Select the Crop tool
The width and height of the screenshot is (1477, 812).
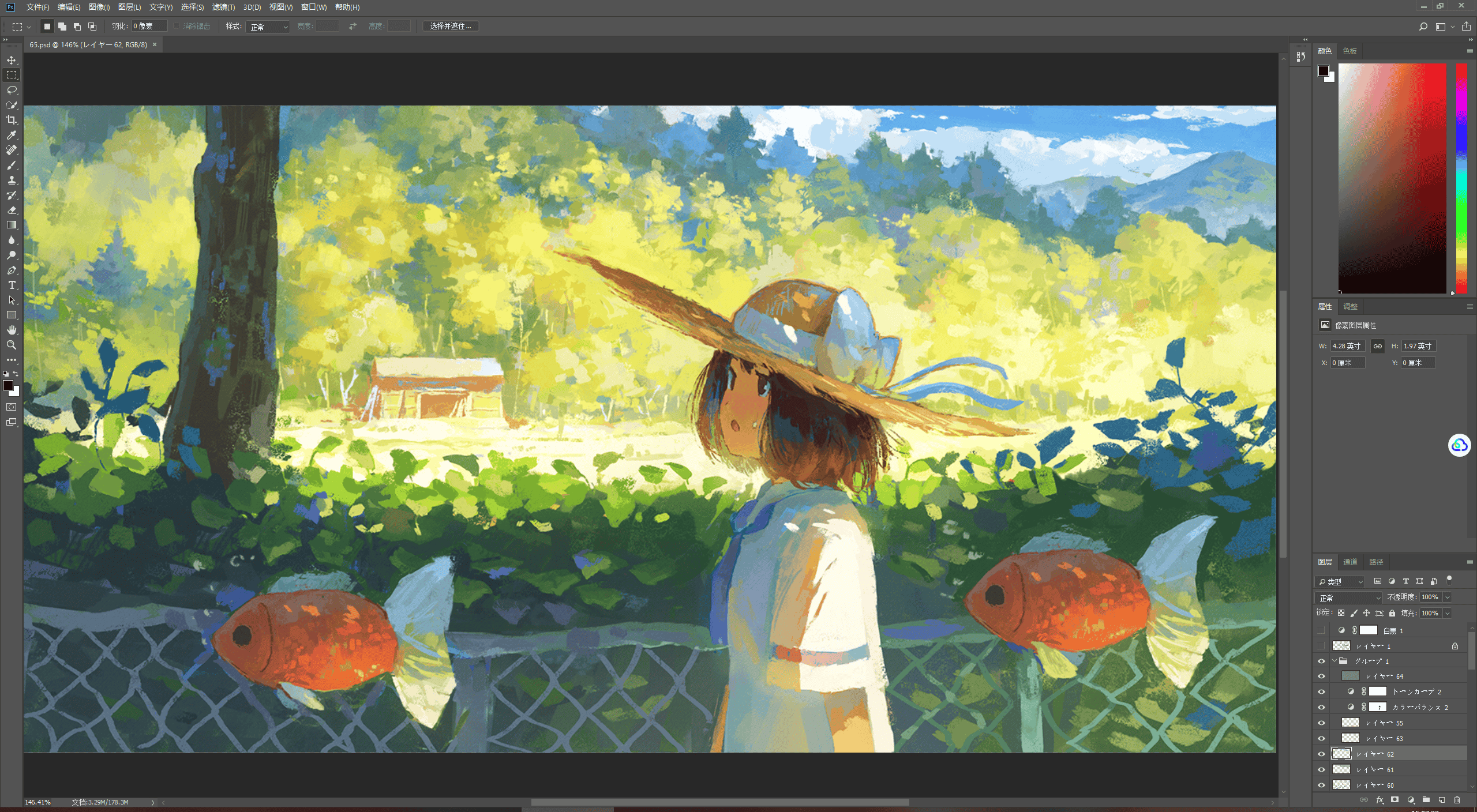click(x=12, y=120)
